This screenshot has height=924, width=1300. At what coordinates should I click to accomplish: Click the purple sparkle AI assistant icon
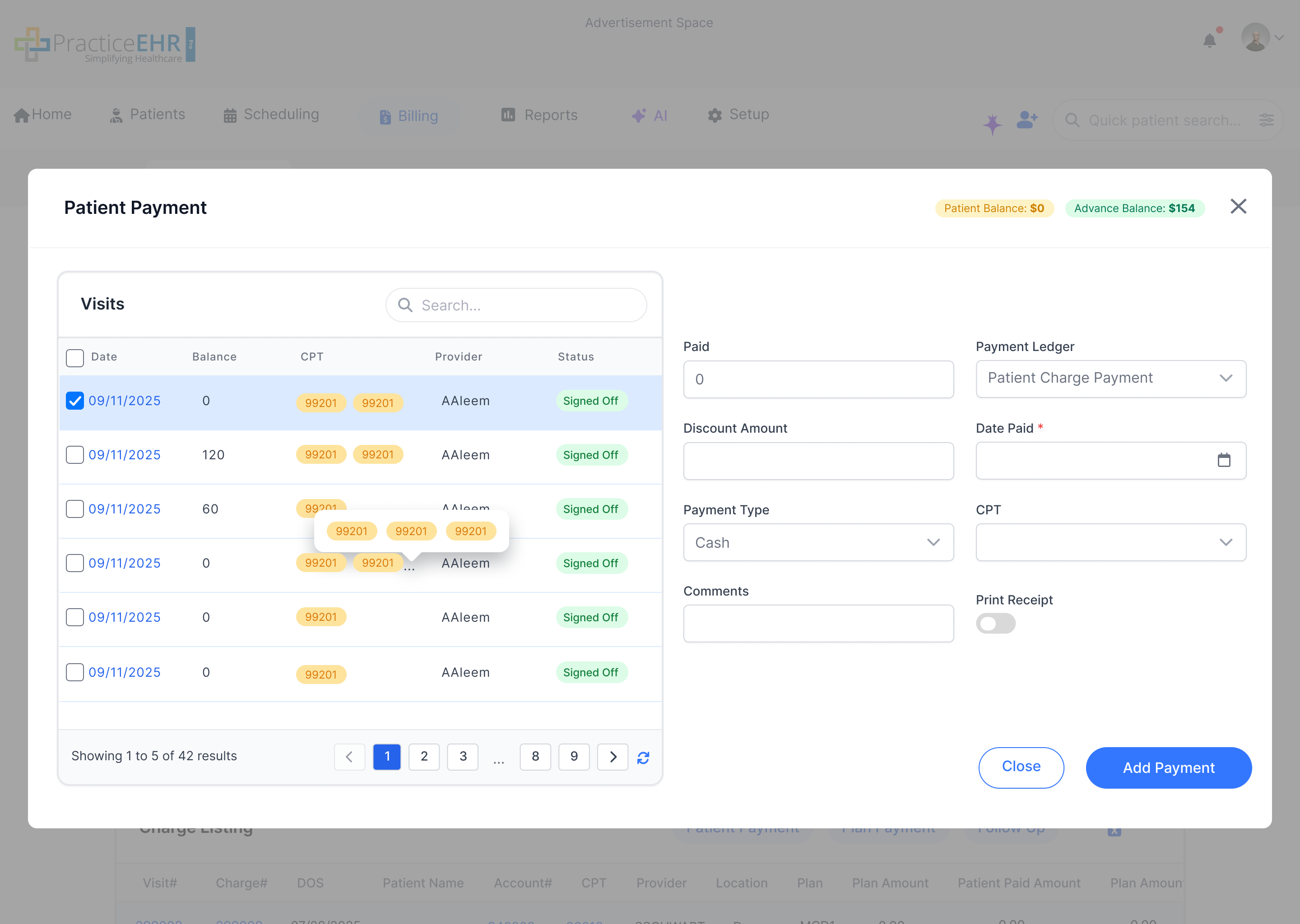[992, 121]
